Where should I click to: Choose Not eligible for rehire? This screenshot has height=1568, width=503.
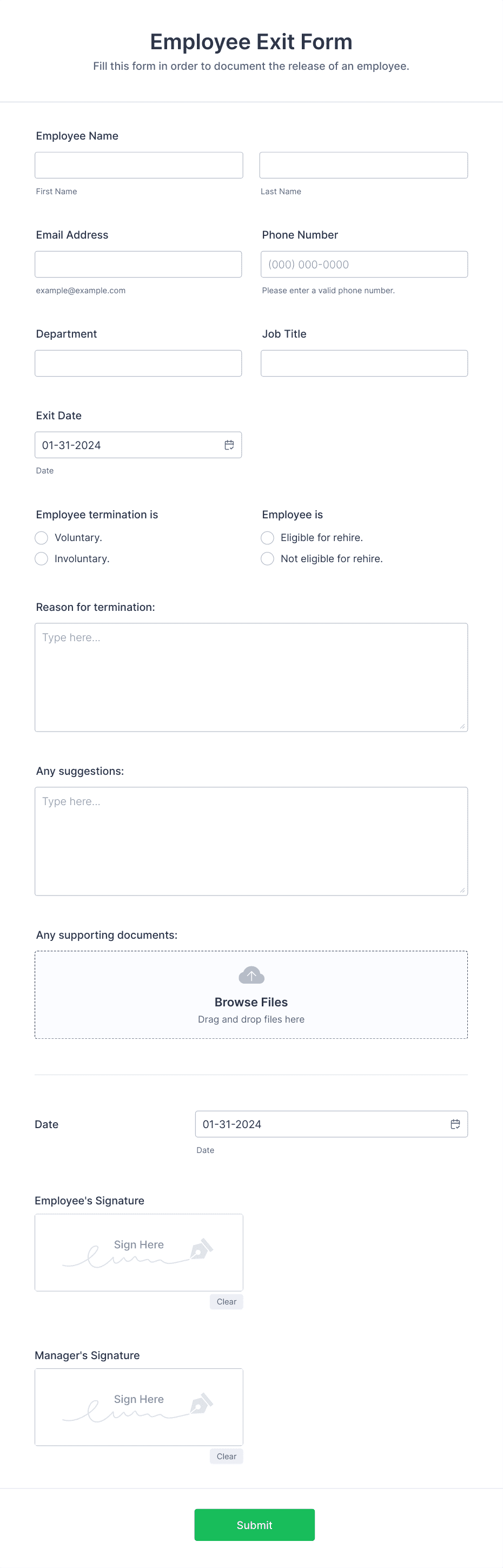point(267,558)
